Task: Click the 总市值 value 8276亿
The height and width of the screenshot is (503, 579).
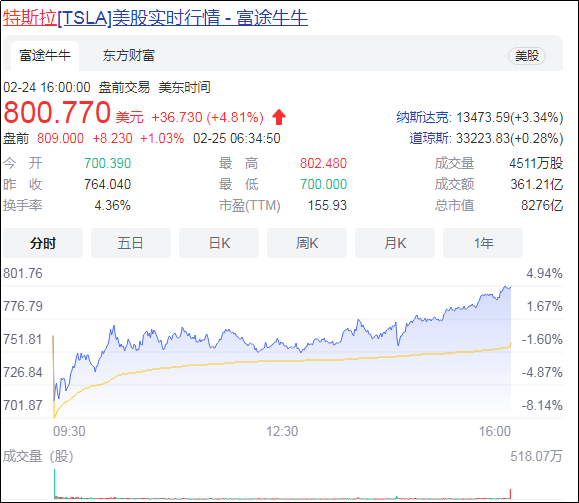Action: pyautogui.click(x=542, y=205)
